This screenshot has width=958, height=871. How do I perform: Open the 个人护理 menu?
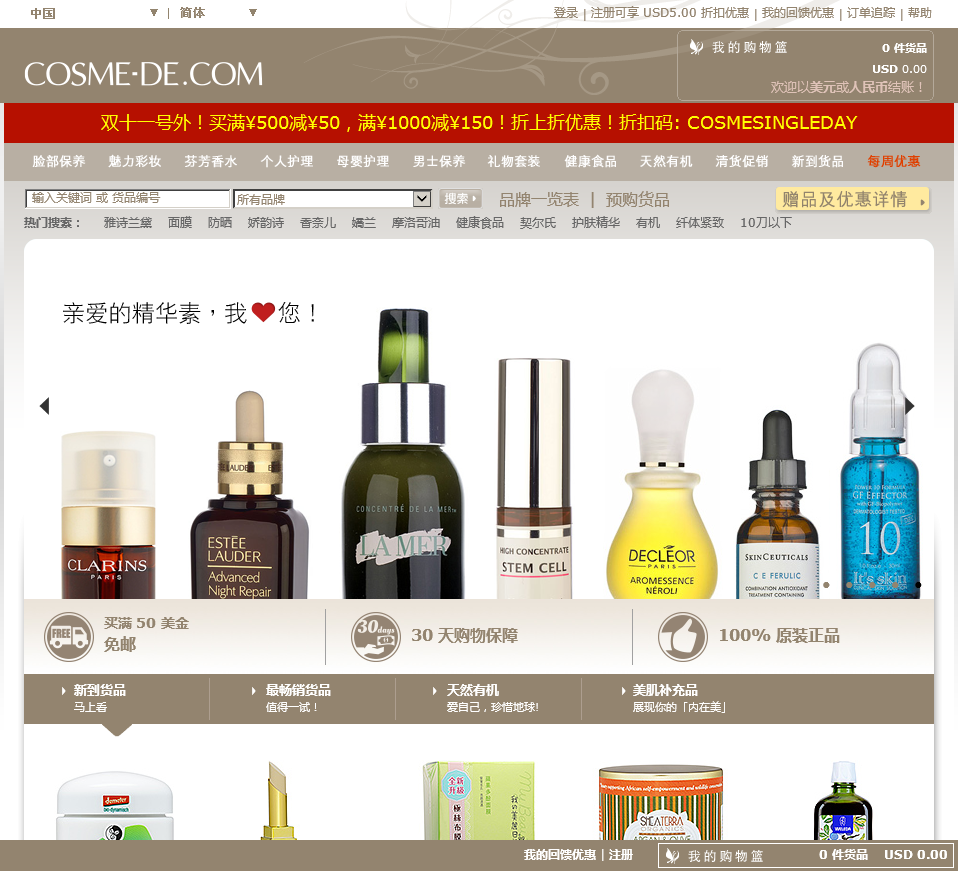coord(287,161)
